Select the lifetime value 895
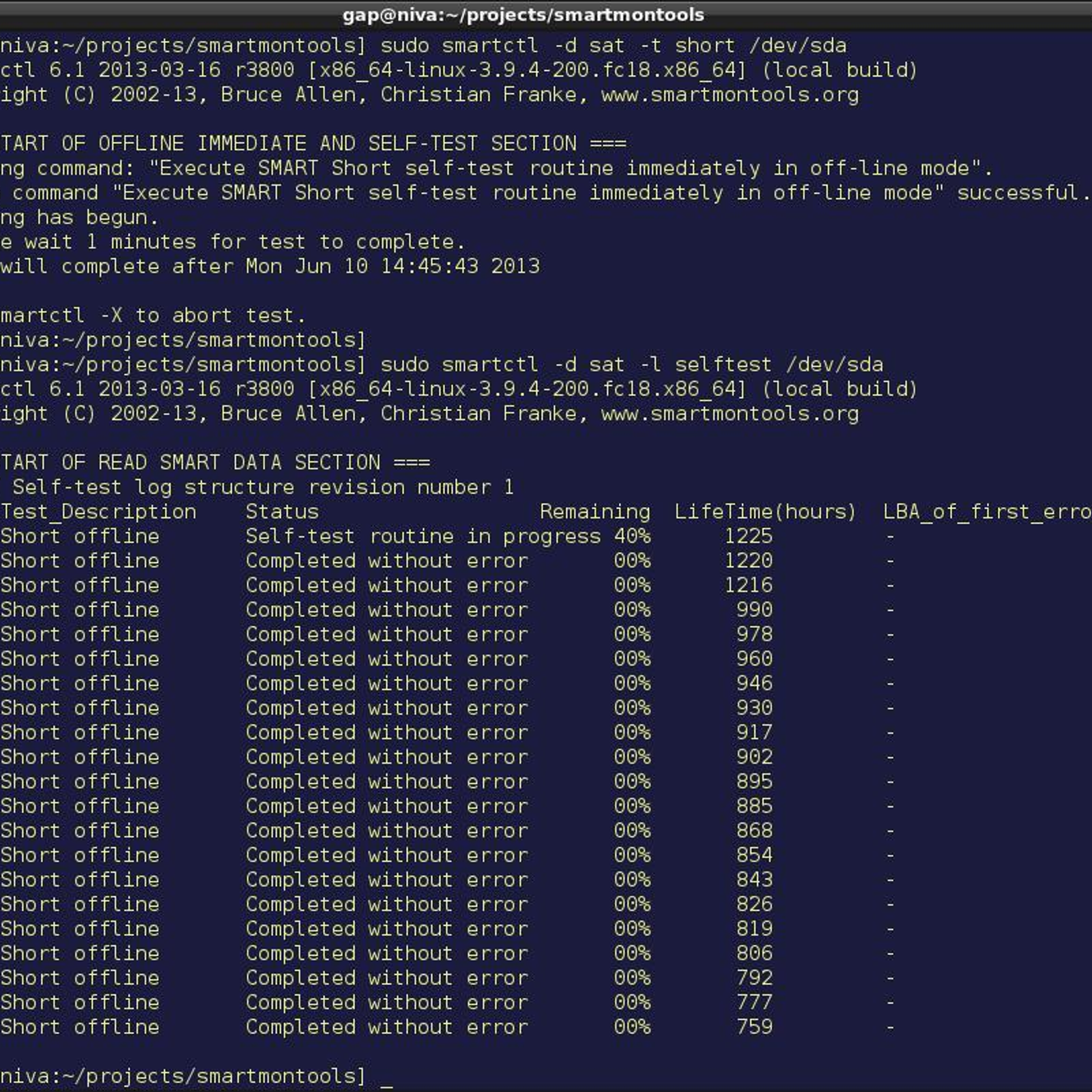The image size is (1092, 1092). click(x=754, y=782)
